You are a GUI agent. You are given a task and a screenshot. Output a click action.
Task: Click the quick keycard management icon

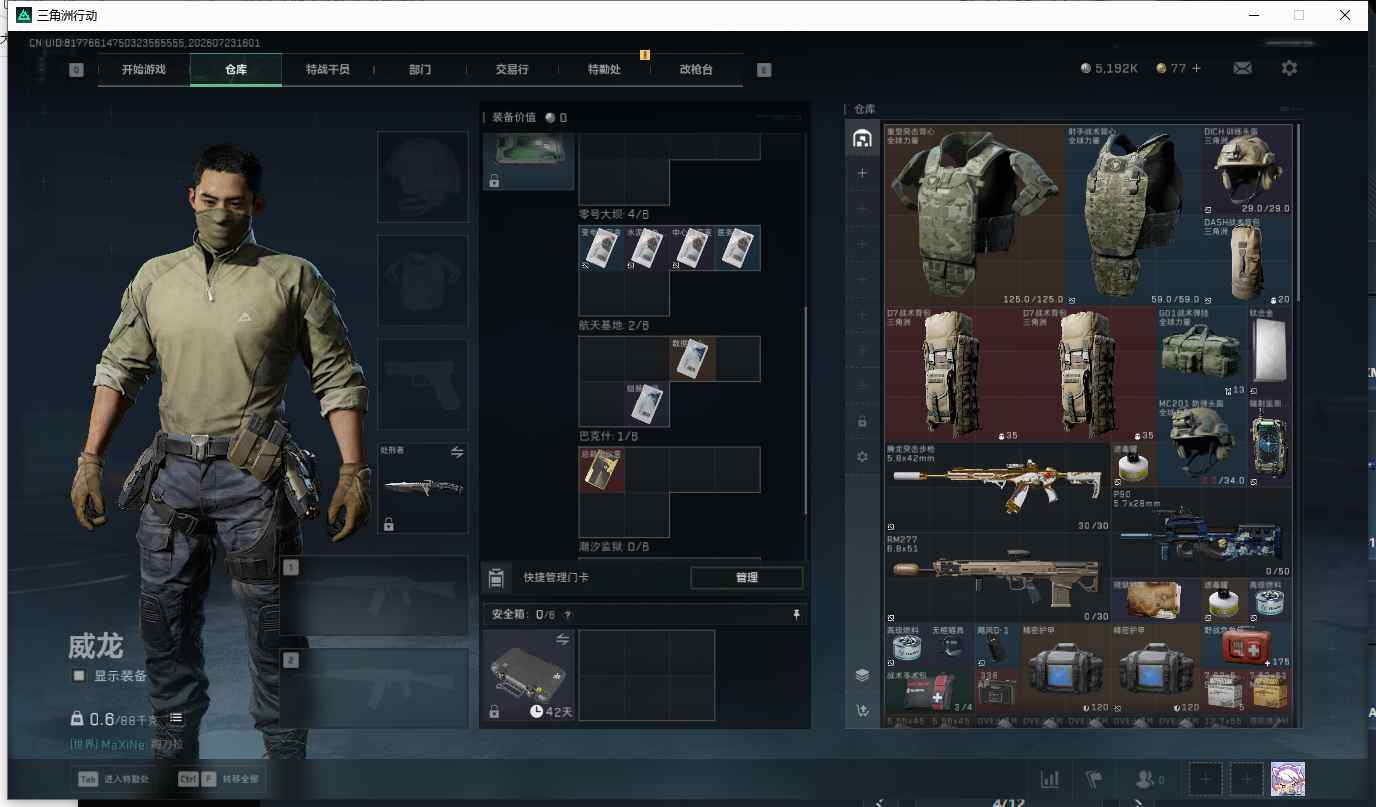point(495,578)
